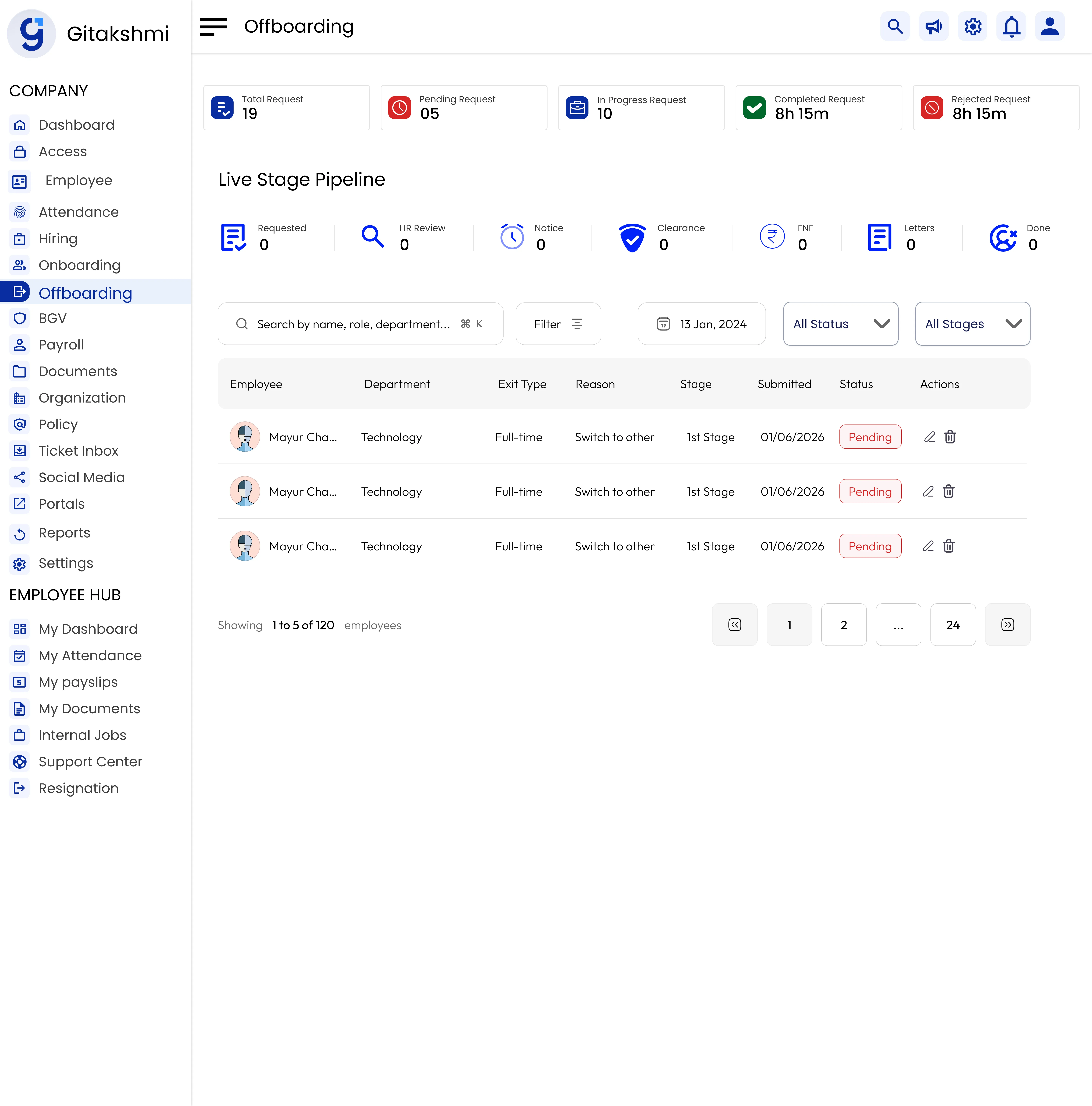
Task: Open the 13 Jan, 2024 date picker
Action: click(701, 324)
